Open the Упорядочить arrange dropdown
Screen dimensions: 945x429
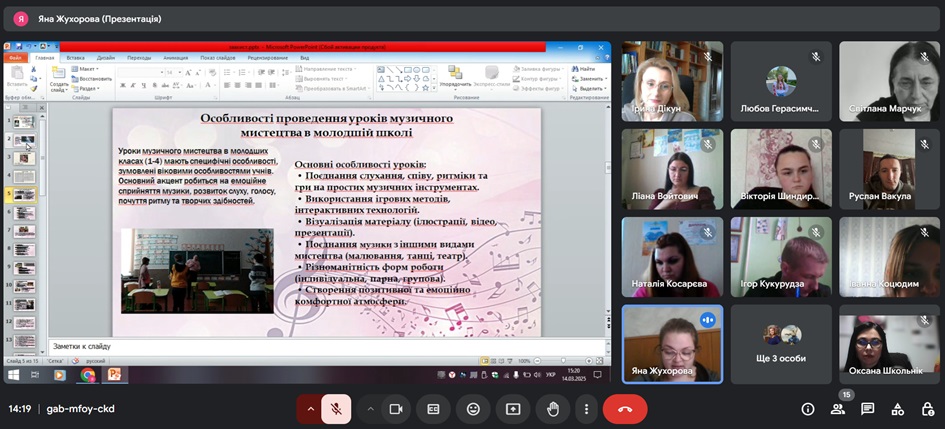[x=455, y=77]
